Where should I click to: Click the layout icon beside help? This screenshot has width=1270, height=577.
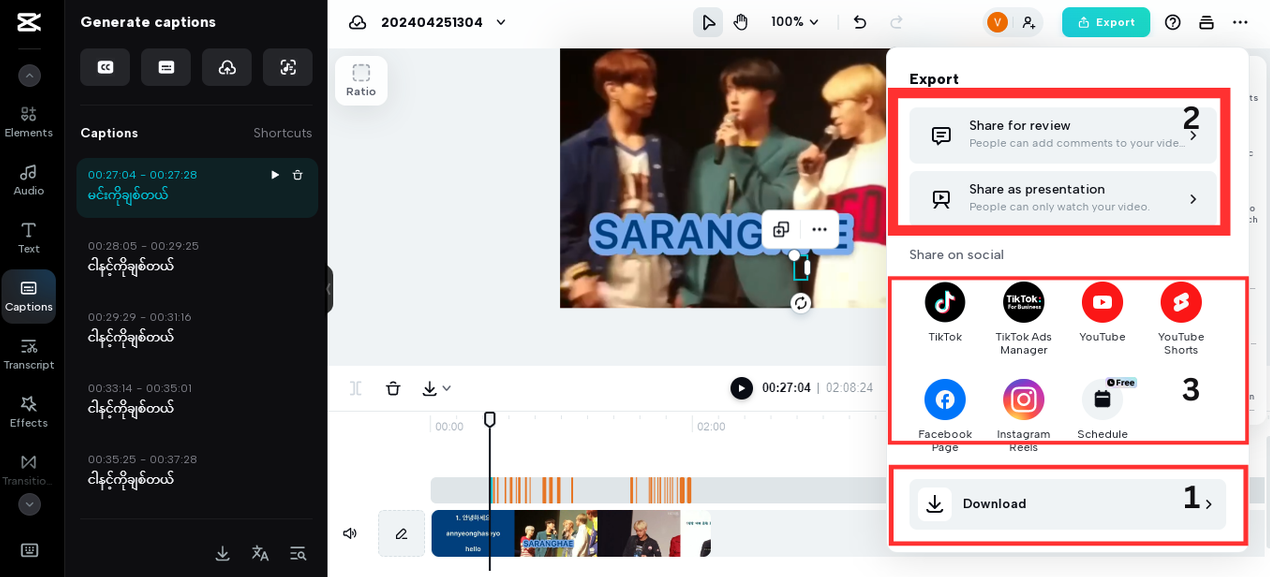pyautogui.click(x=1206, y=22)
